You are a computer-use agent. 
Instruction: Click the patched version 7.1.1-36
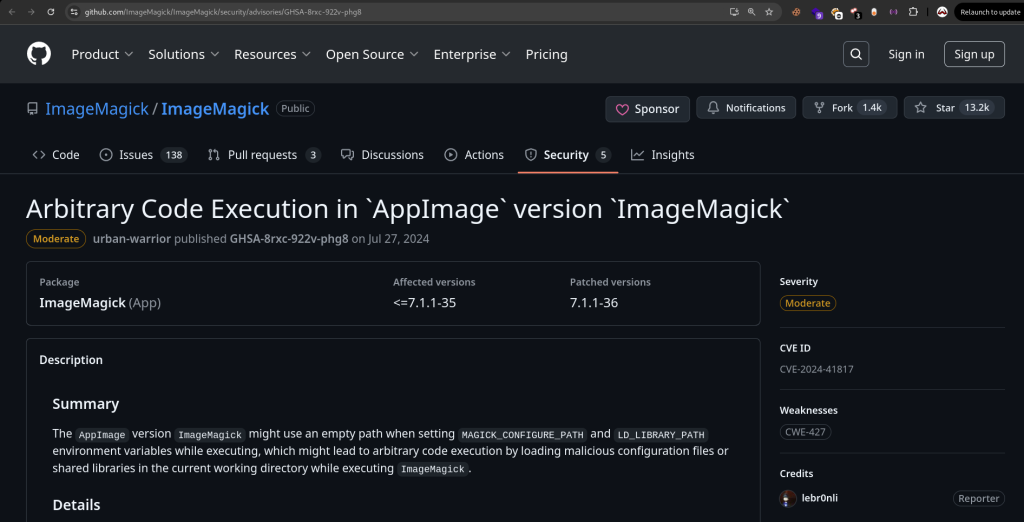tap(594, 302)
